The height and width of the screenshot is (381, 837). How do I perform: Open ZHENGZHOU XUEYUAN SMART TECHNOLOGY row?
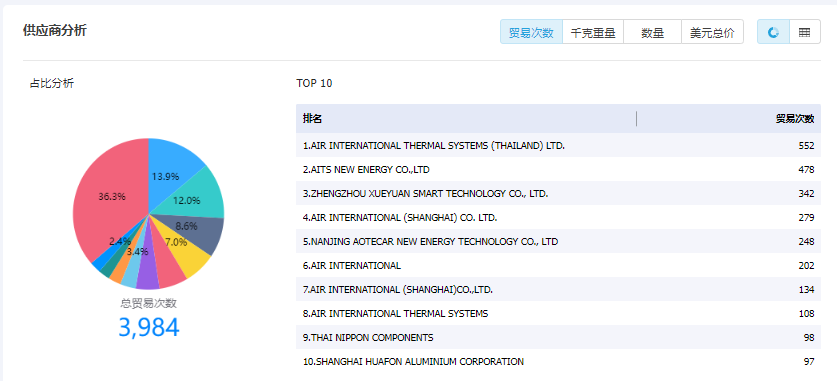click(x=558, y=194)
